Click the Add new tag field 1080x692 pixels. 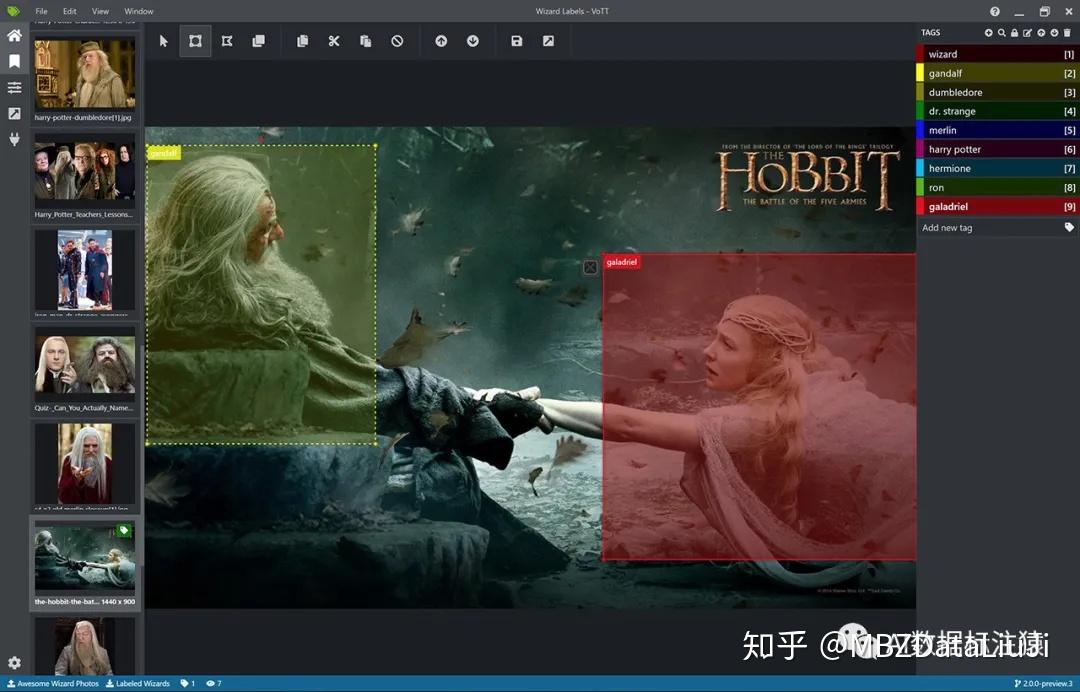pyautogui.click(x=990, y=228)
